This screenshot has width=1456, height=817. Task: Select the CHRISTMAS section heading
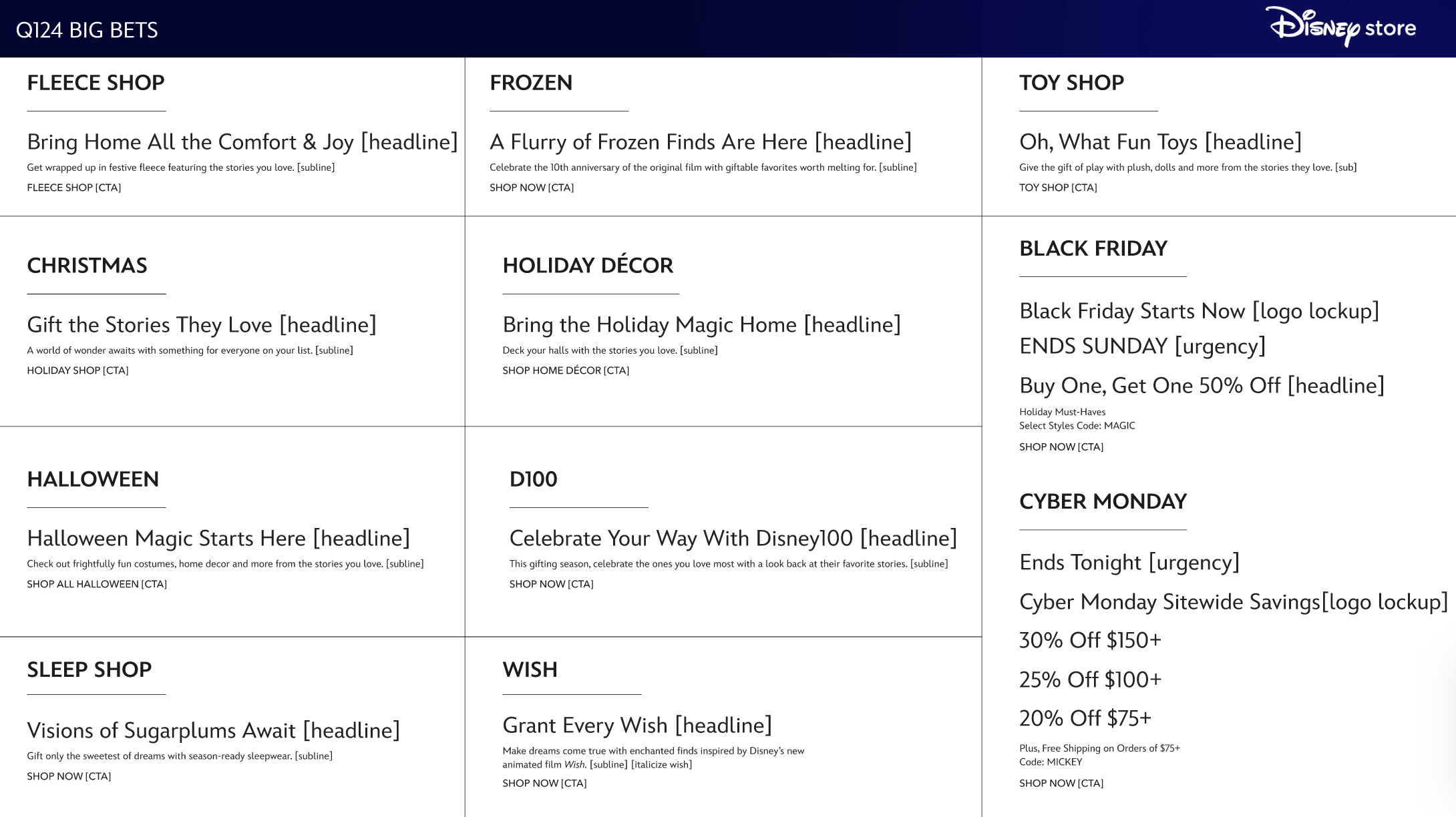87,266
